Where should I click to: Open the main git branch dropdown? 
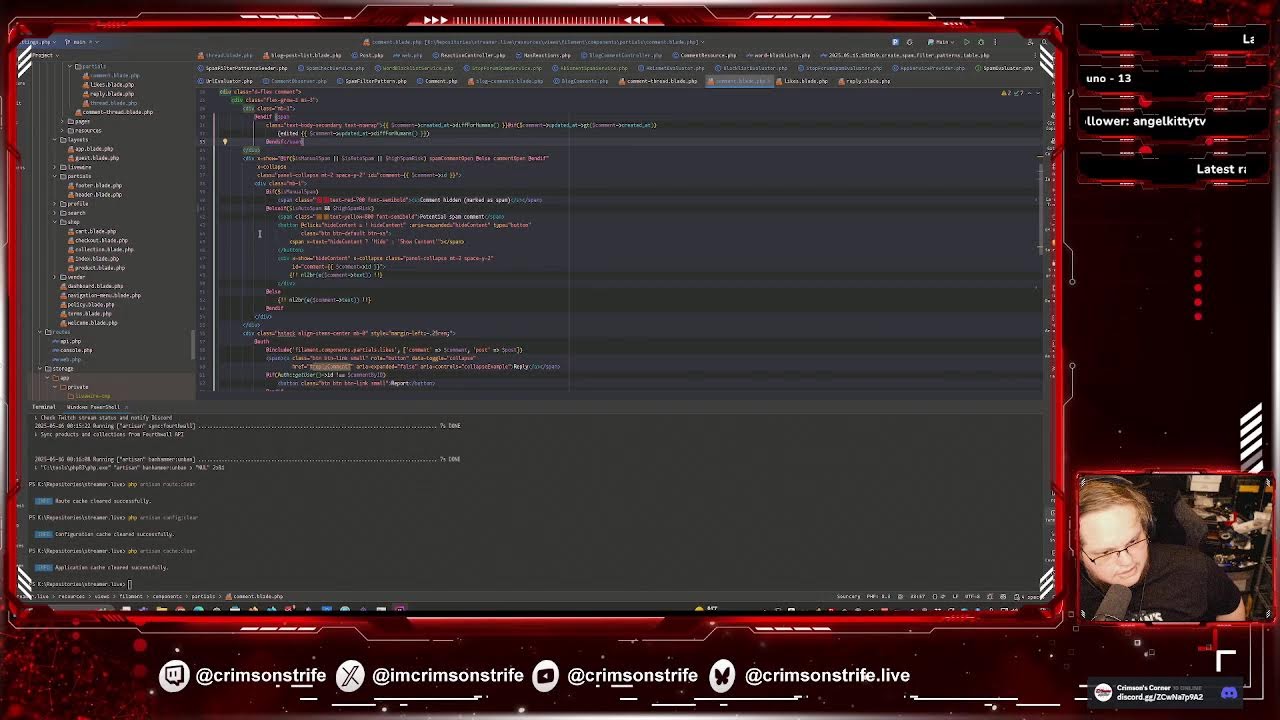tap(82, 42)
